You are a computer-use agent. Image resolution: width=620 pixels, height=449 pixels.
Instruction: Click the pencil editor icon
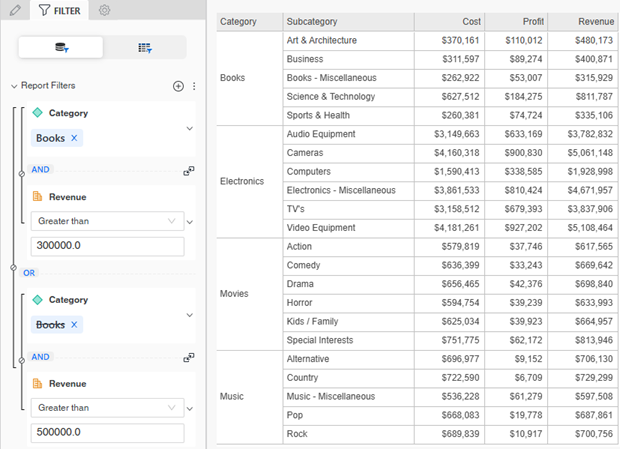(x=14, y=10)
